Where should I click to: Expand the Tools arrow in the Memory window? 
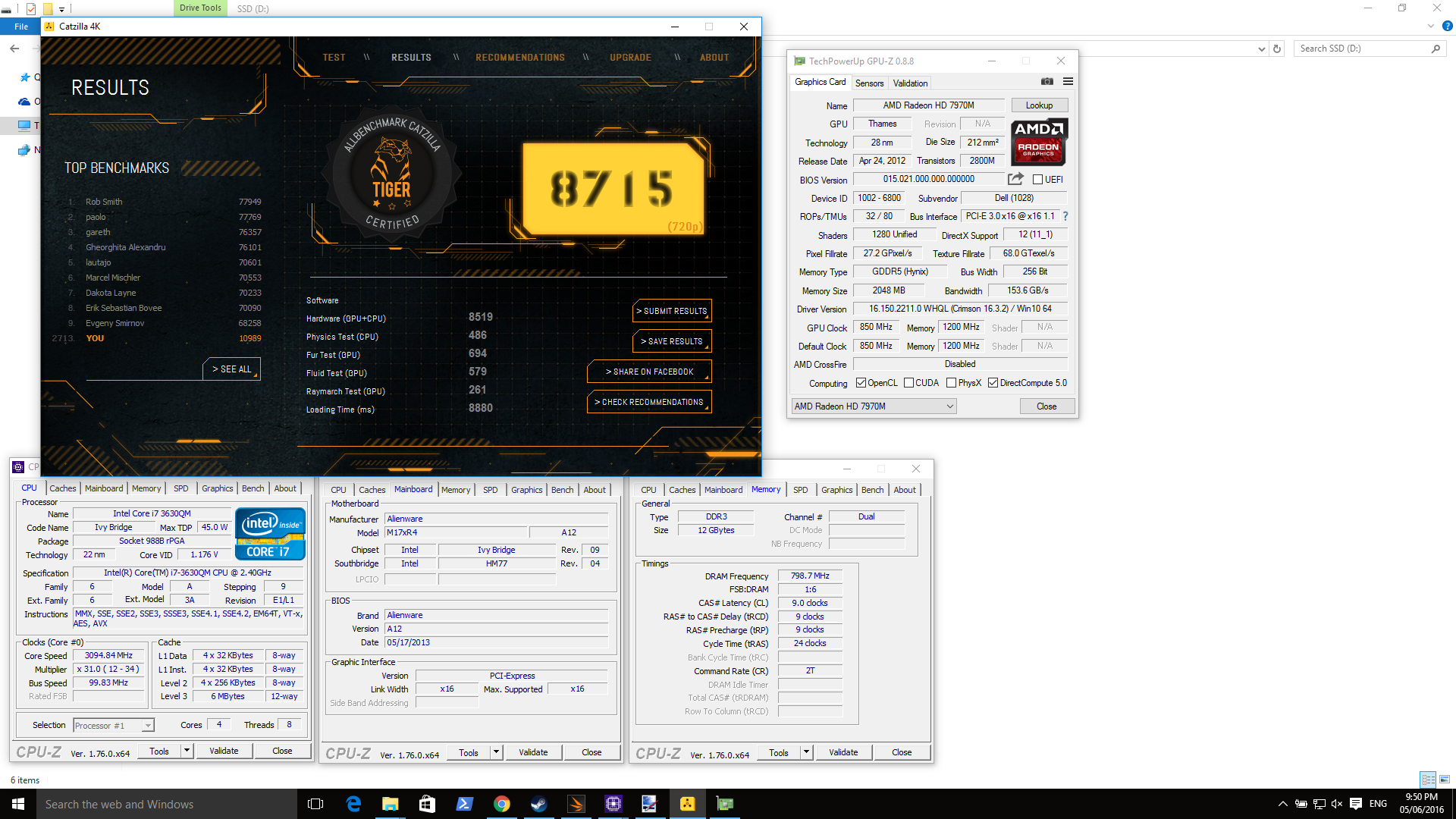[x=806, y=752]
